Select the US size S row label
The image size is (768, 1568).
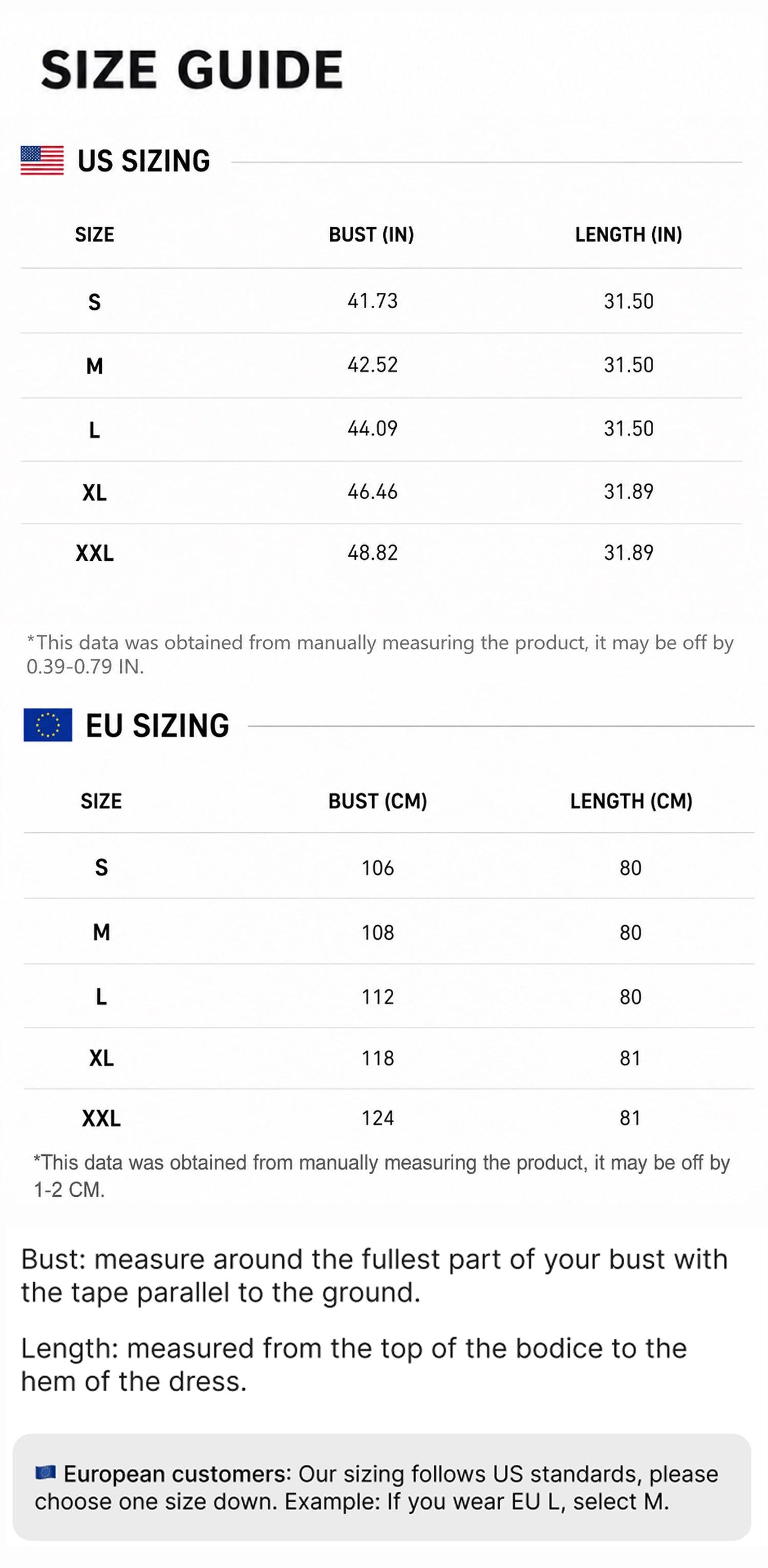(94, 302)
